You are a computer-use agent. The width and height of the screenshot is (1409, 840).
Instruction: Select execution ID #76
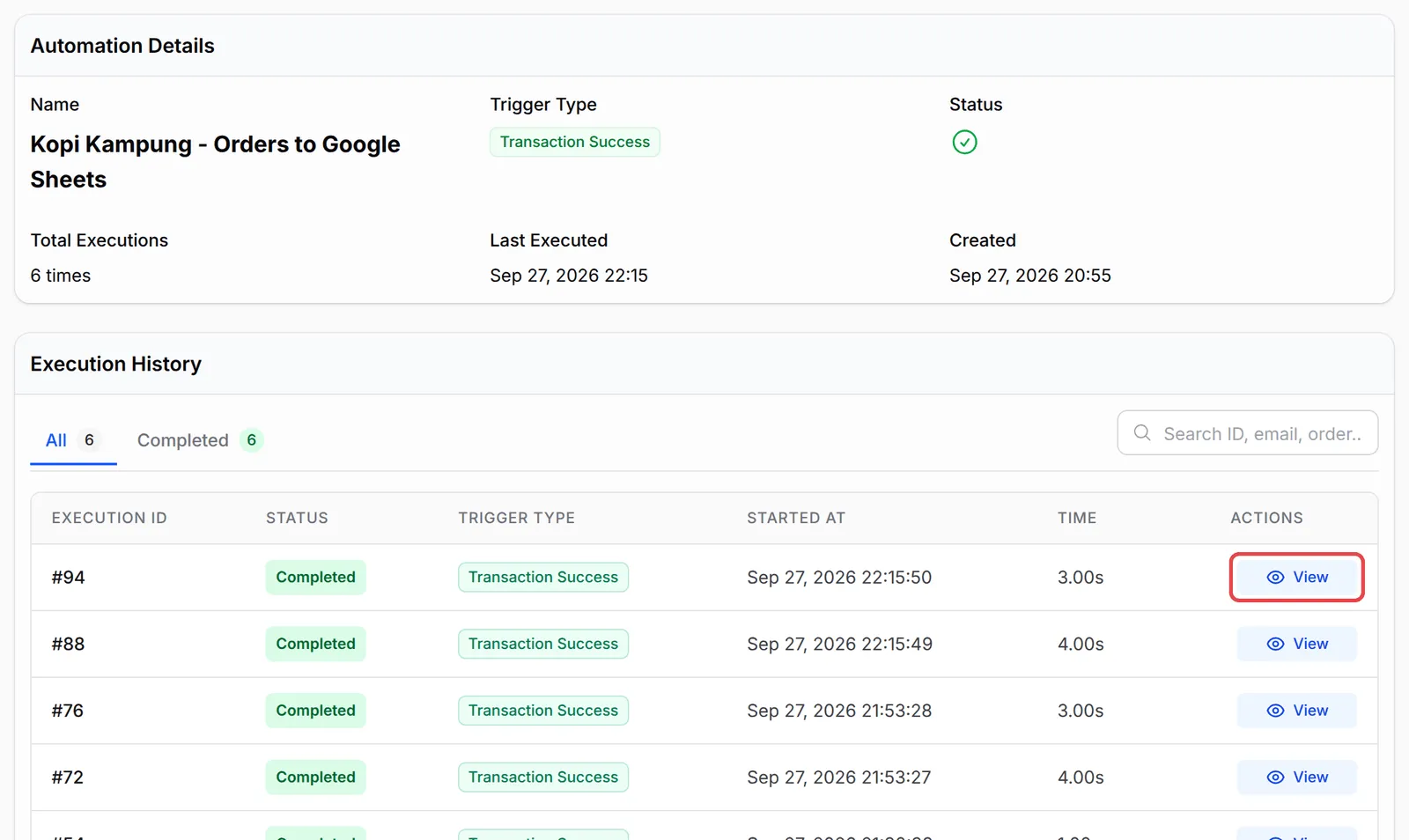[x=68, y=711]
